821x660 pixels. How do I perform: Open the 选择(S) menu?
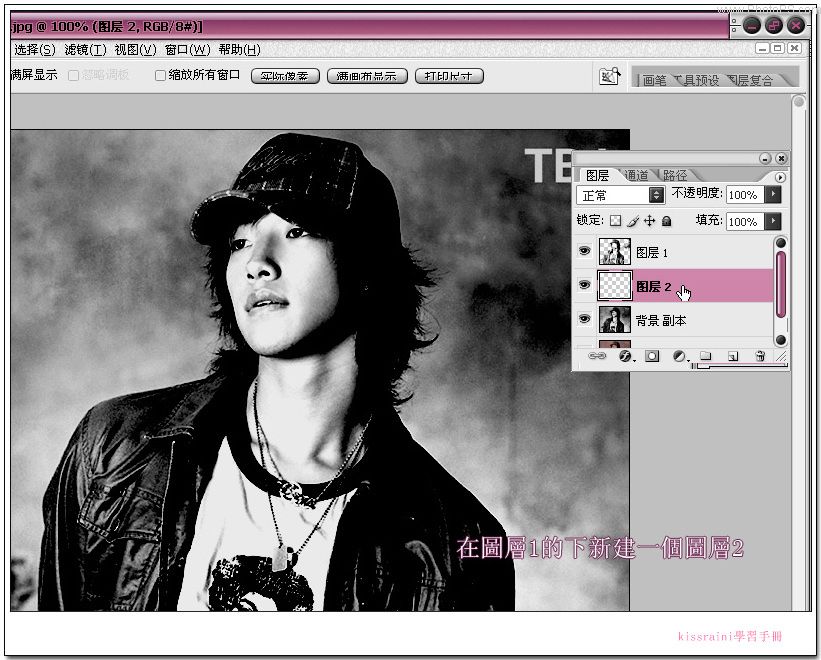point(35,50)
